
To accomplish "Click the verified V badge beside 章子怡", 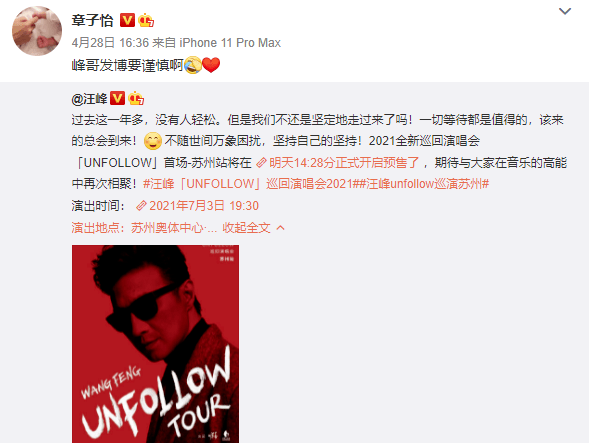I will (x=127, y=20).
